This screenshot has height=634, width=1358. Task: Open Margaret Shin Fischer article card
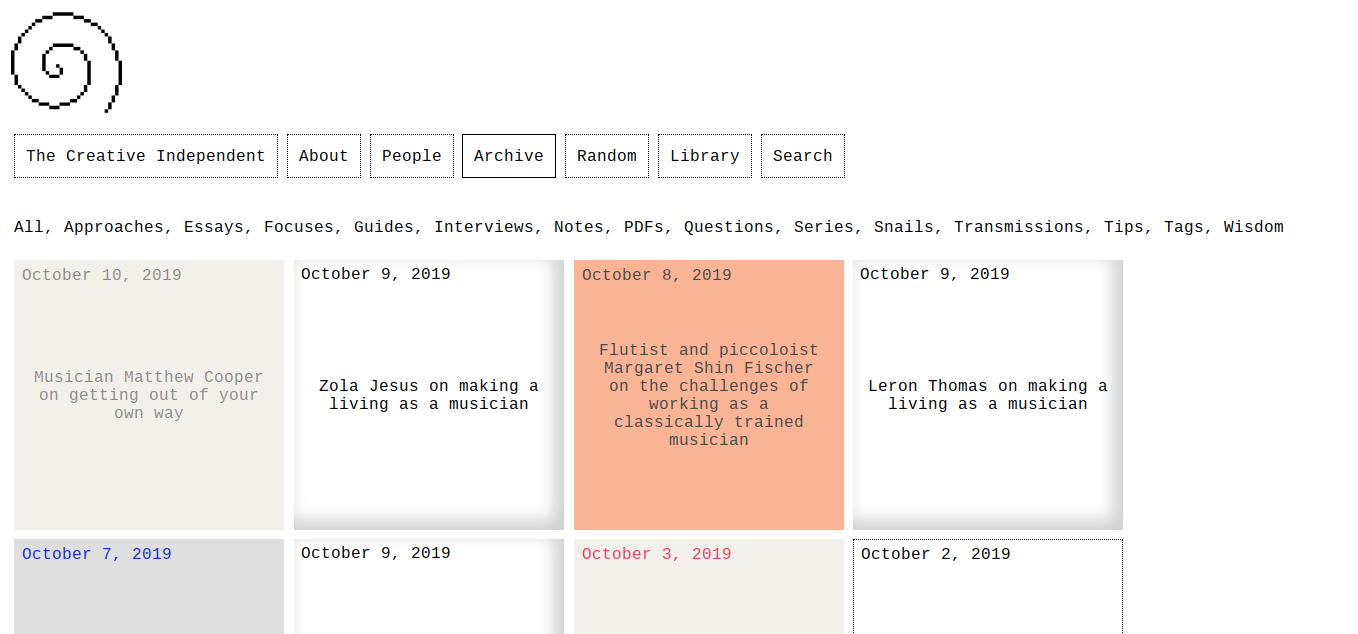[709, 395]
